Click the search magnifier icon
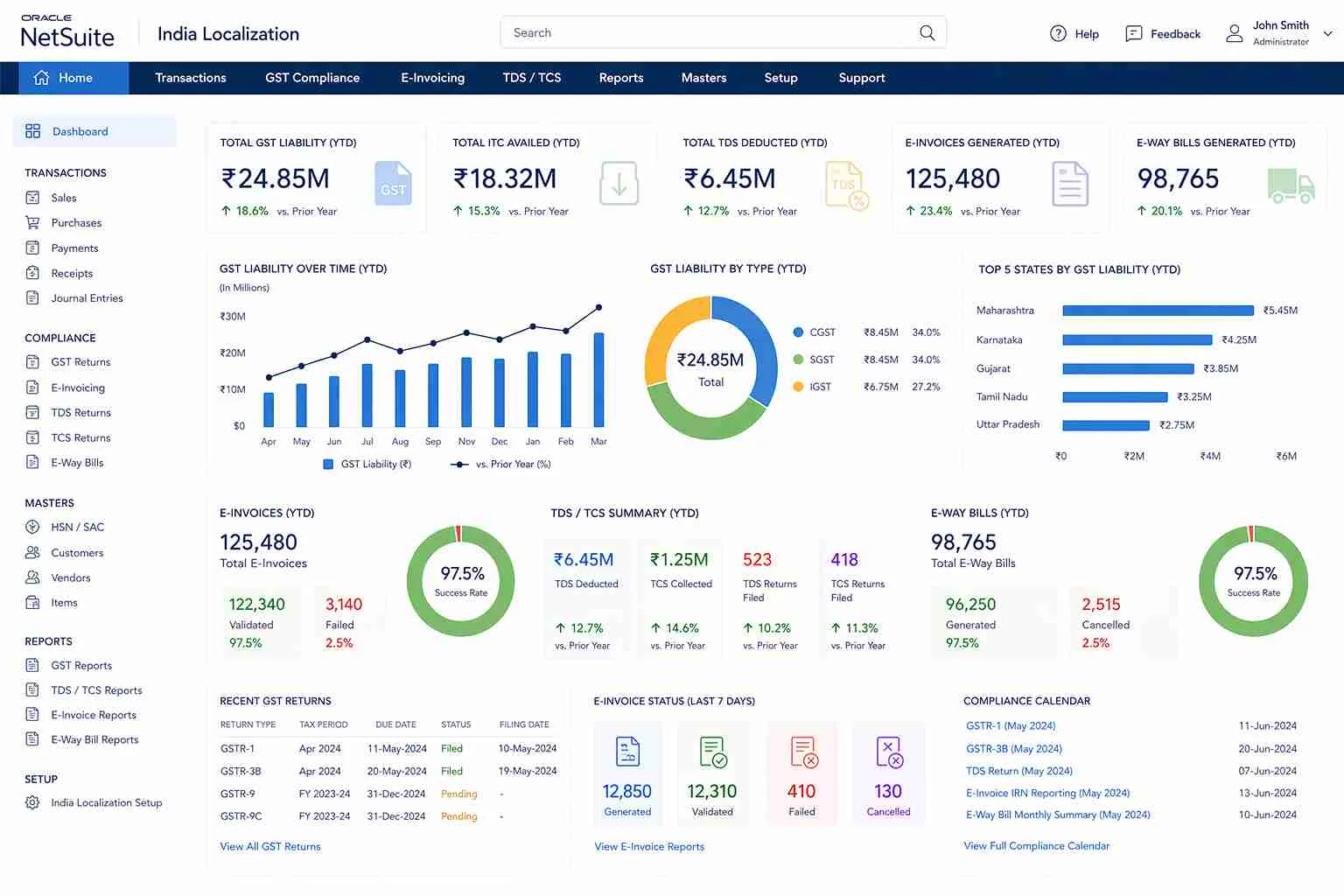The width and height of the screenshot is (1344, 896). pyautogui.click(x=927, y=33)
